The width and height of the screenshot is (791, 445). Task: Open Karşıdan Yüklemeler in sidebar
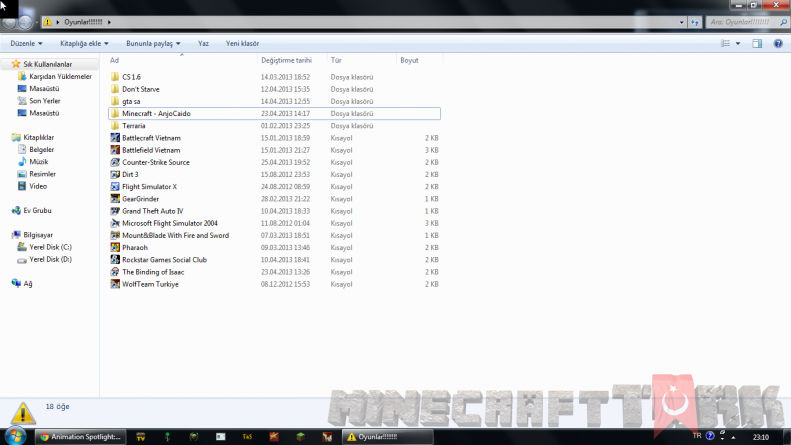(x=60, y=76)
